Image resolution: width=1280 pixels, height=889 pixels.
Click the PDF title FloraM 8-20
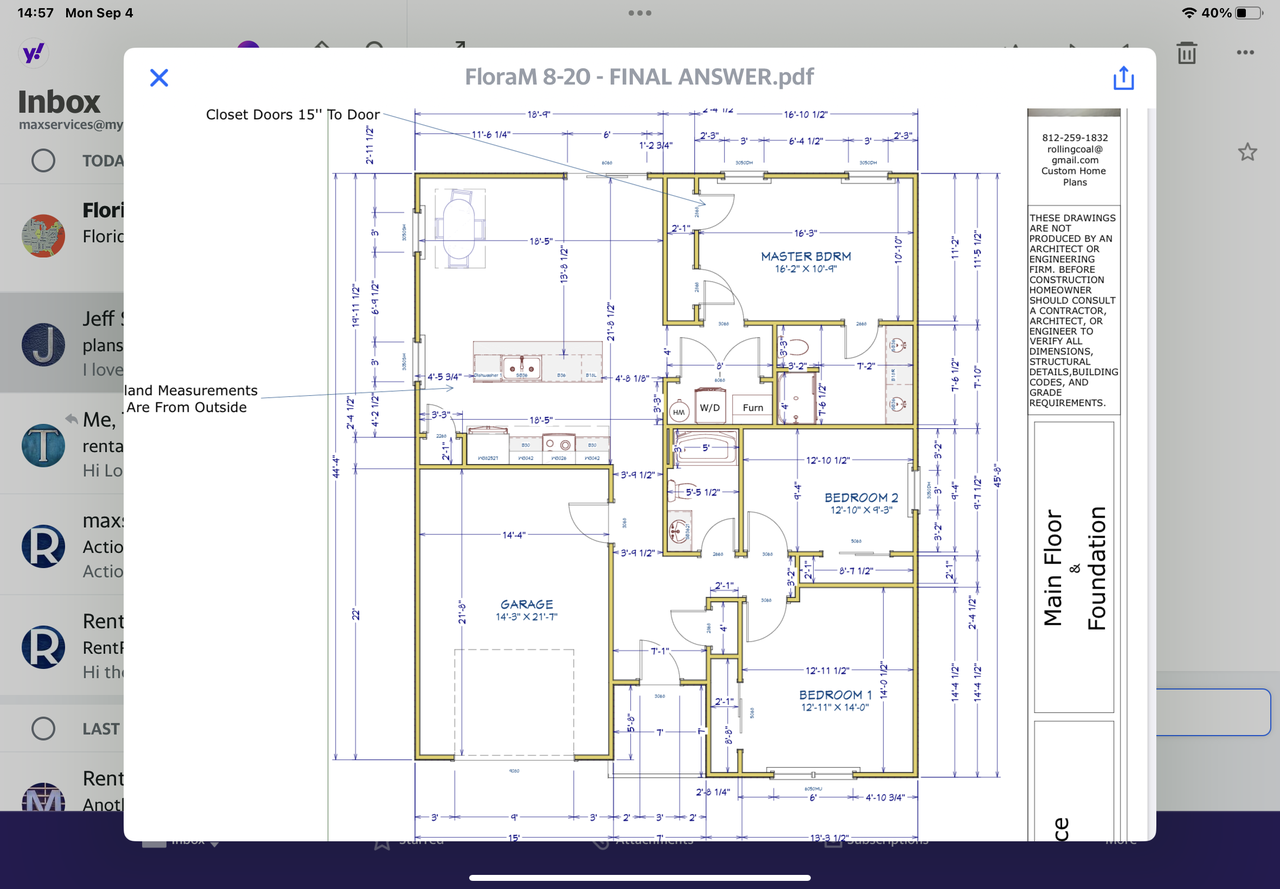pos(639,78)
